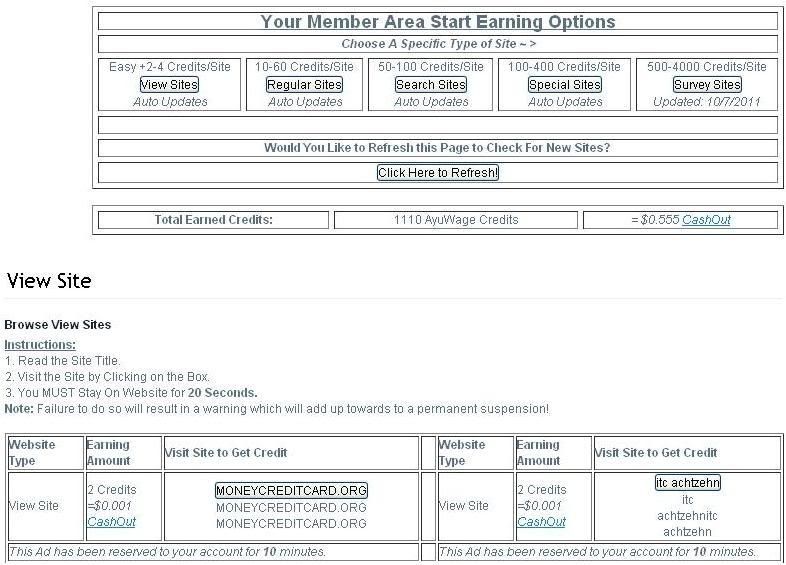Select the 1110 AyuWage Credits cell
Viewport: 786px width, 565px height.
(x=456, y=220)
